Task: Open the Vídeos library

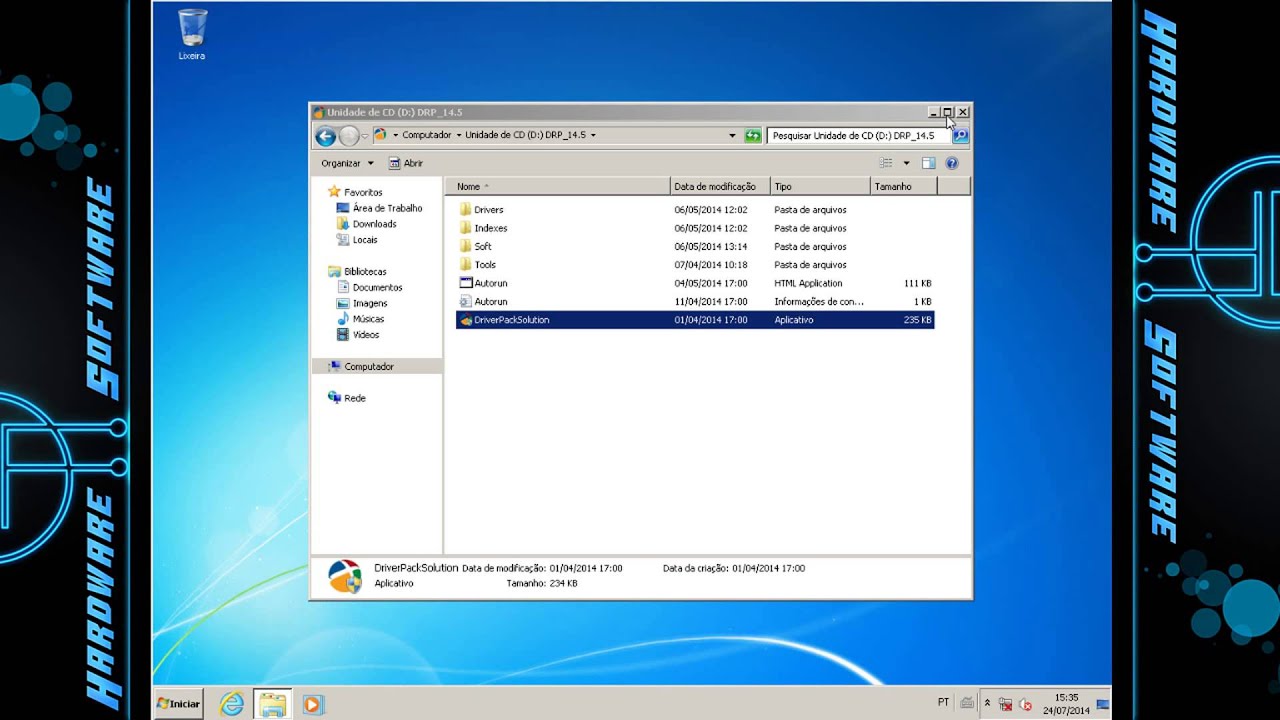Action: (366, 335)
